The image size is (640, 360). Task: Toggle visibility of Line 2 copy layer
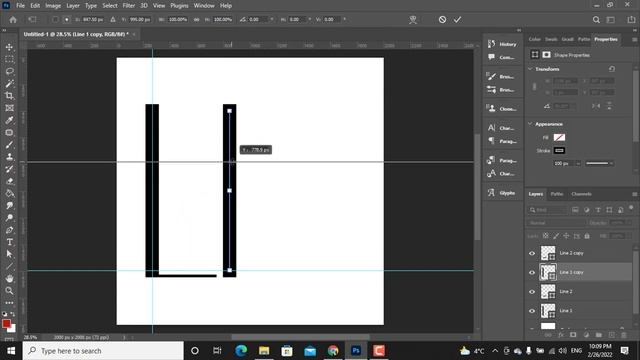pos(532,253)
